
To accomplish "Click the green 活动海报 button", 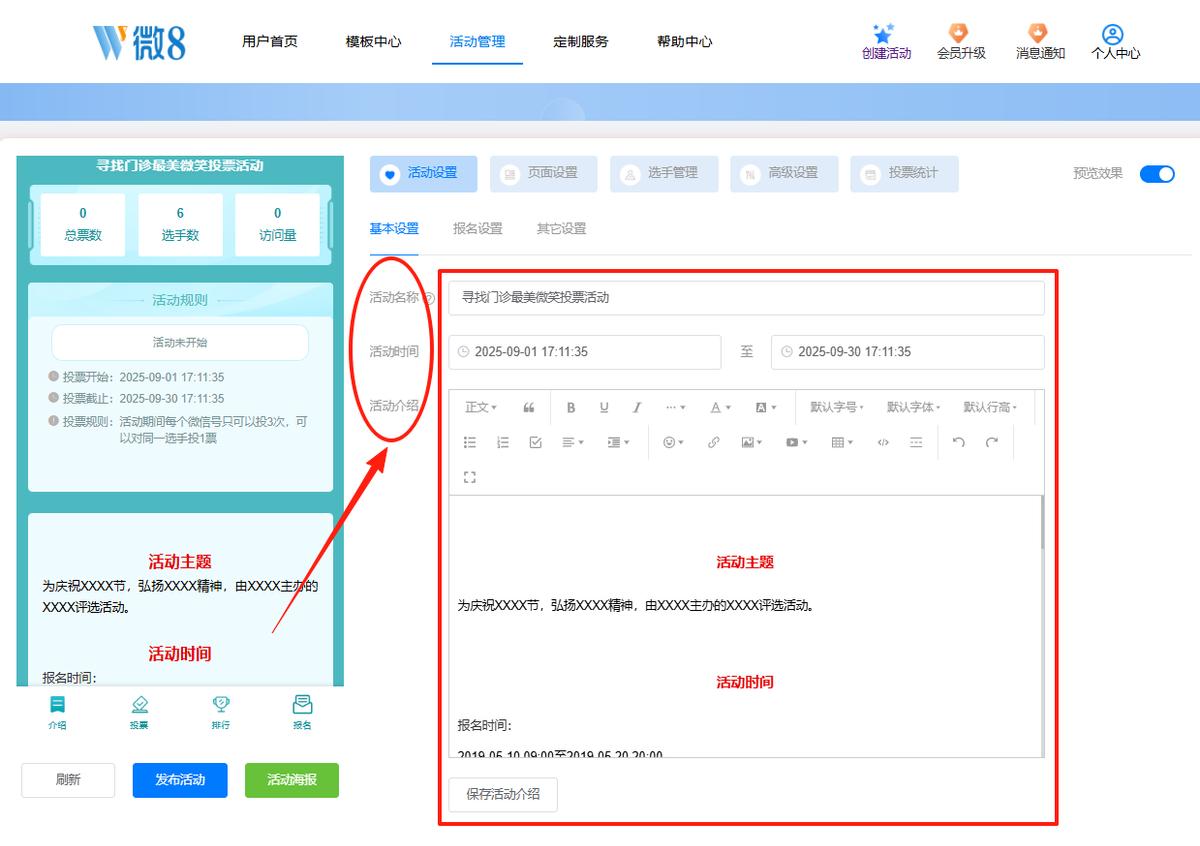I will click(292, 780).
